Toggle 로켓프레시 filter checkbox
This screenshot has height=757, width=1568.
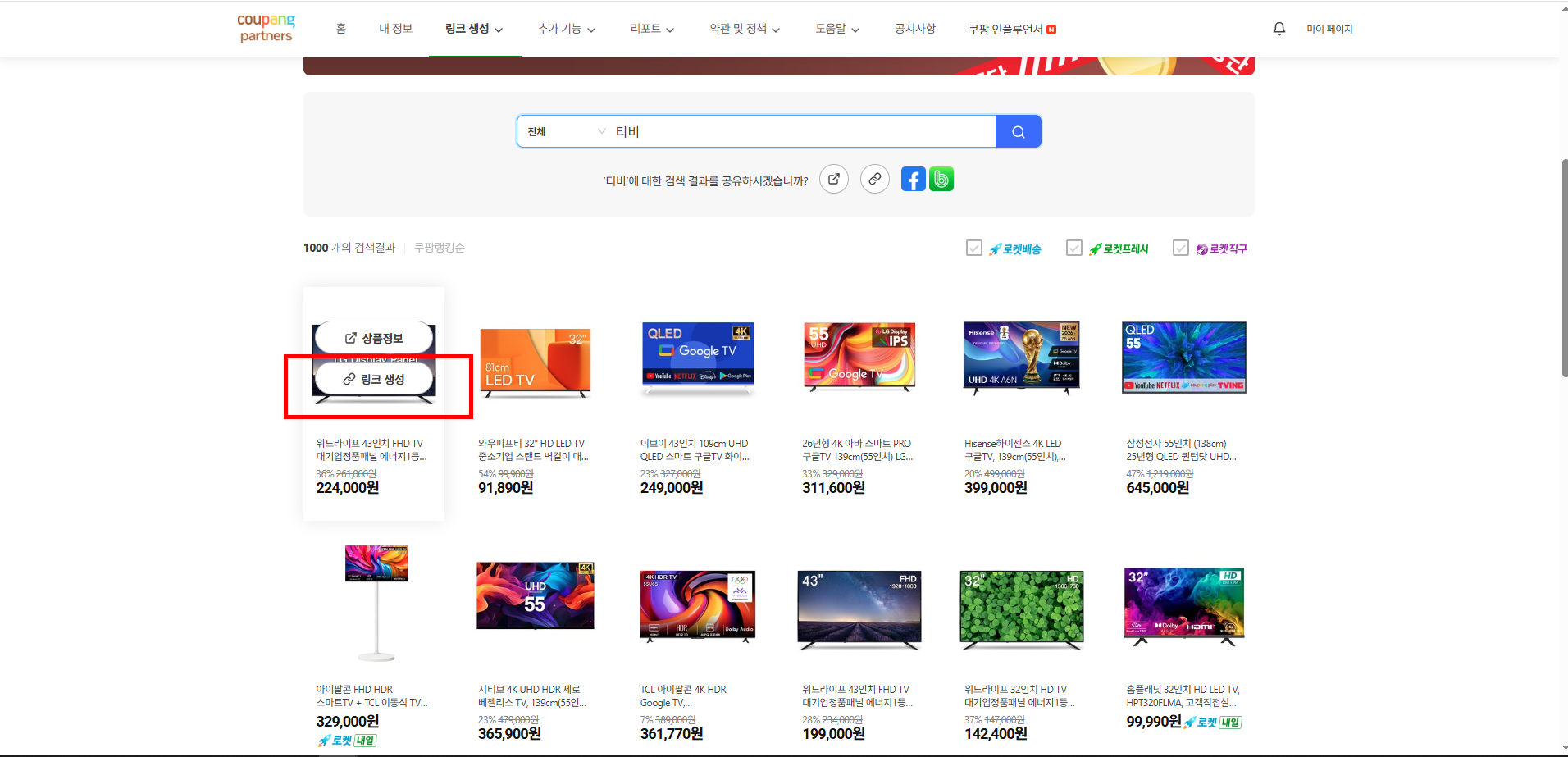(1073, 248)
